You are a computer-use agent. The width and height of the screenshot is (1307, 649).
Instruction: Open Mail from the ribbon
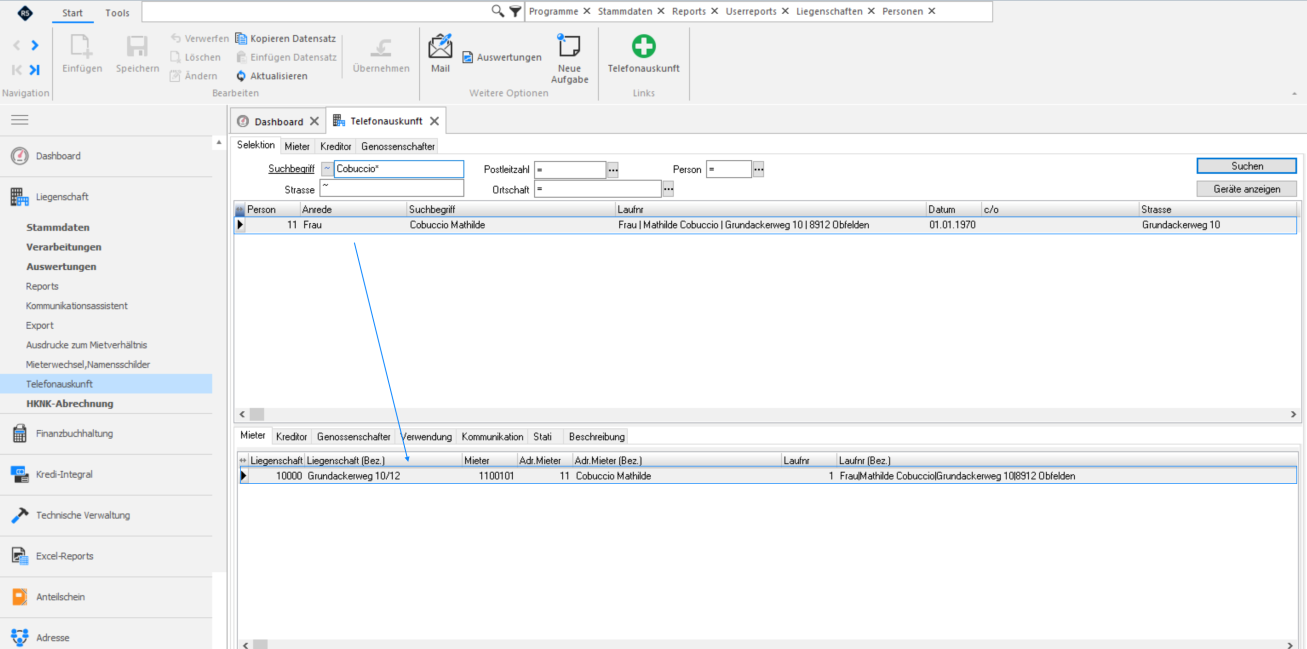coord(440,54)
